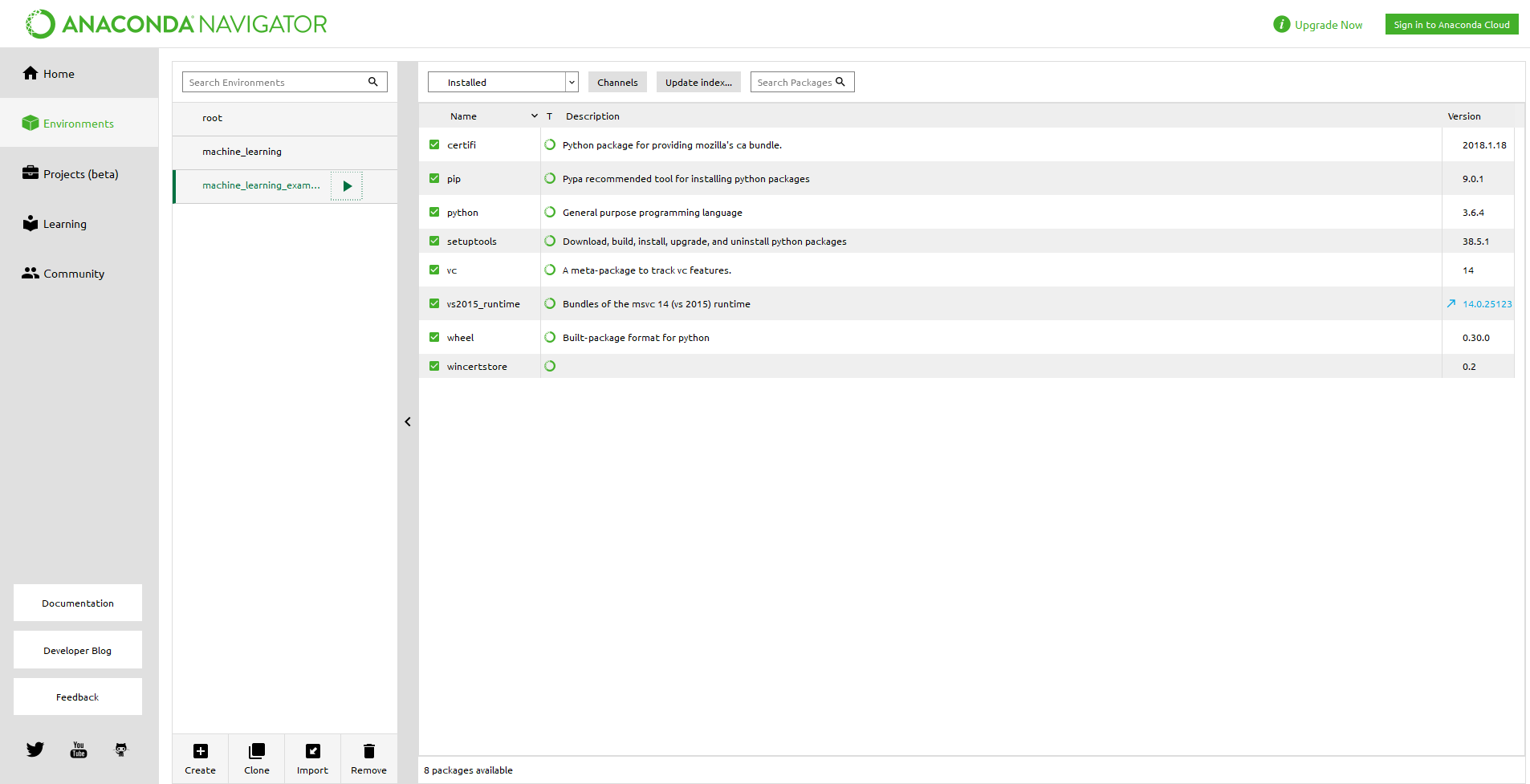
Task: Click the Description column header
Action: point(592,116)
